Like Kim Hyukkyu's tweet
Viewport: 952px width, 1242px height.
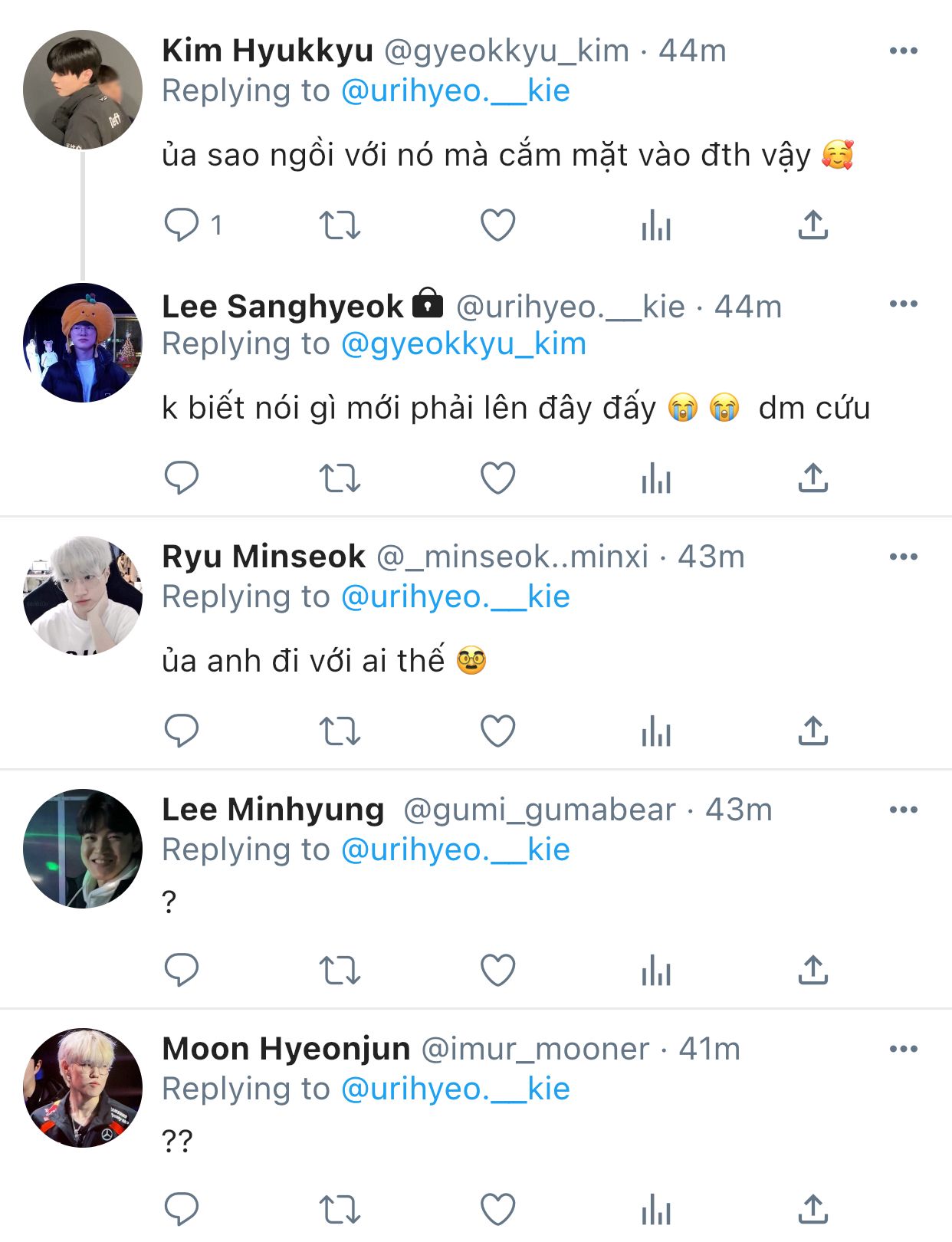click(x=497, y=225)
